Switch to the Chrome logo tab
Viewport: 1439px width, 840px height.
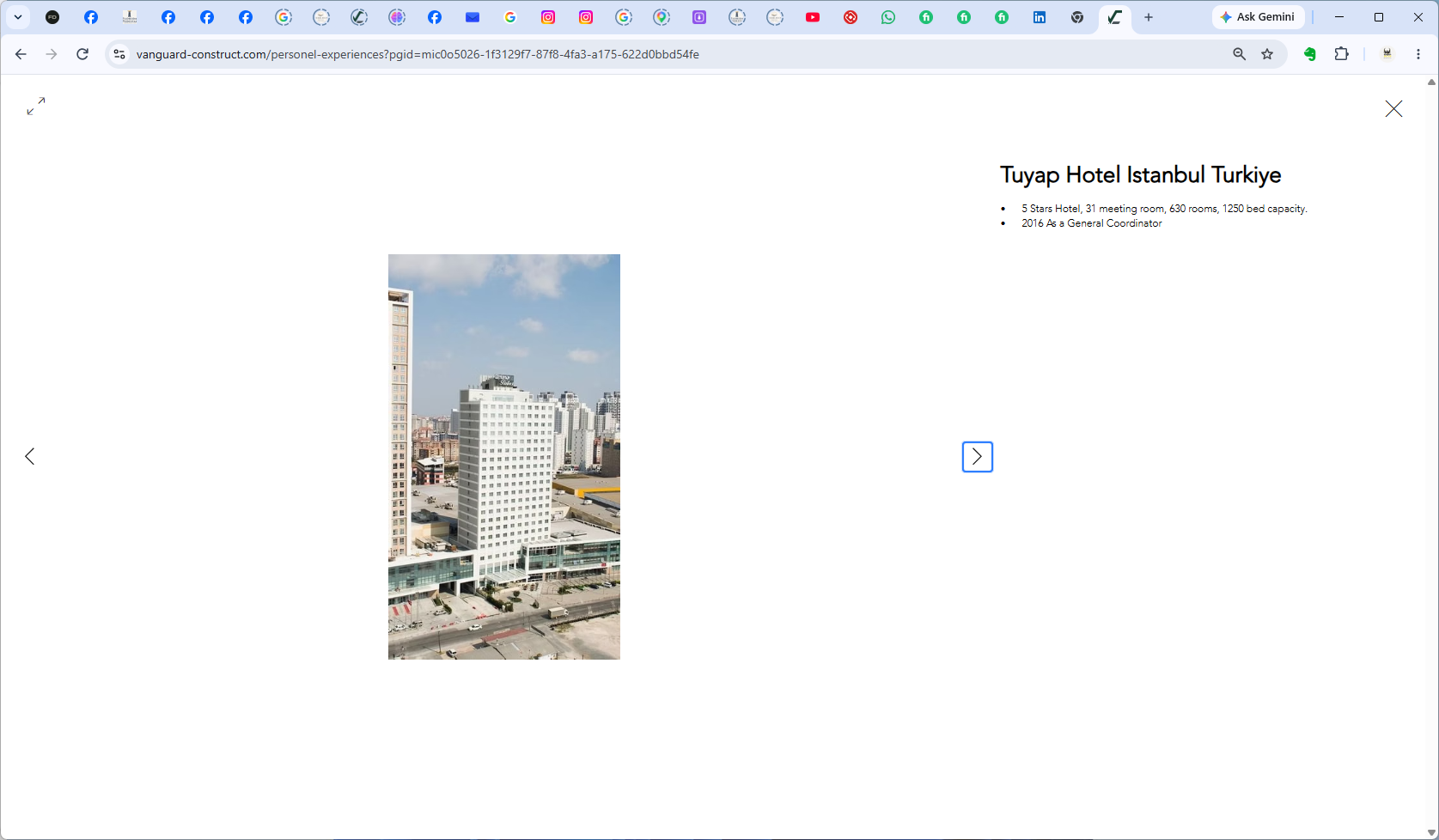tap(1077, 17)
